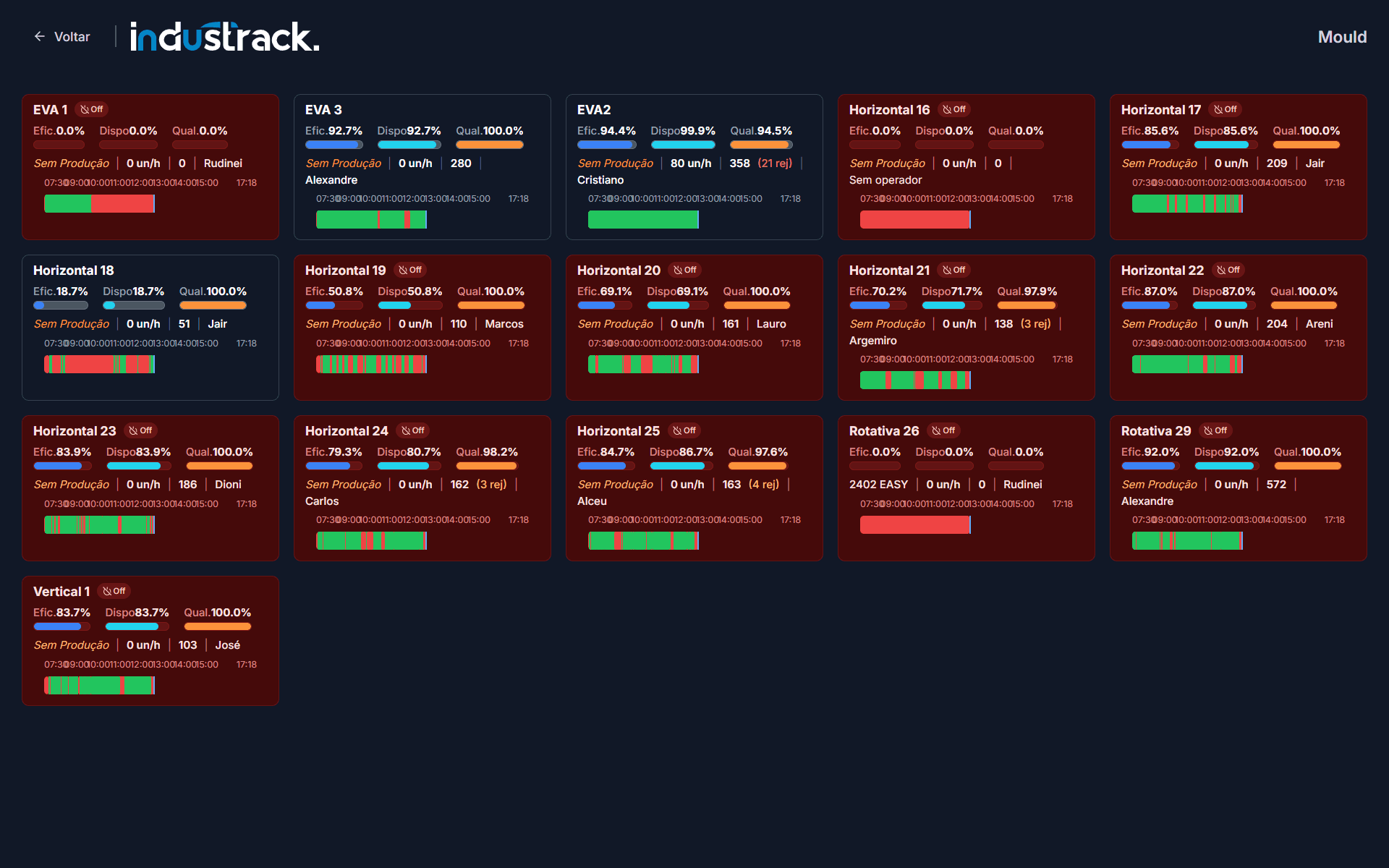This screenshot has width=1389, height=868.
Task: Click EVA 3 production timeline bar
Action: pyautogui.click(x=372, y=220)
